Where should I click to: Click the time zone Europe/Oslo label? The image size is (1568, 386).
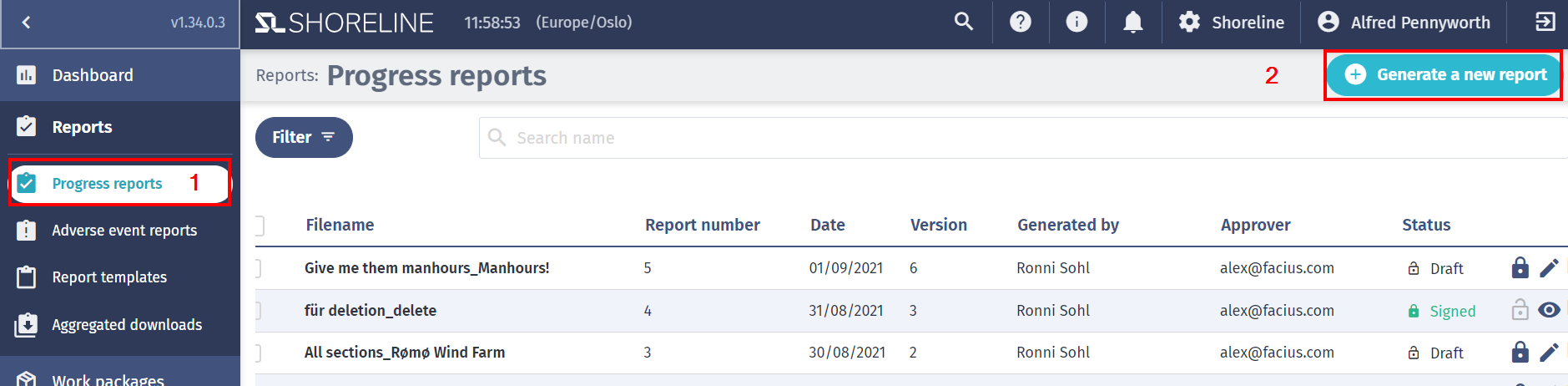coord(584,23)
